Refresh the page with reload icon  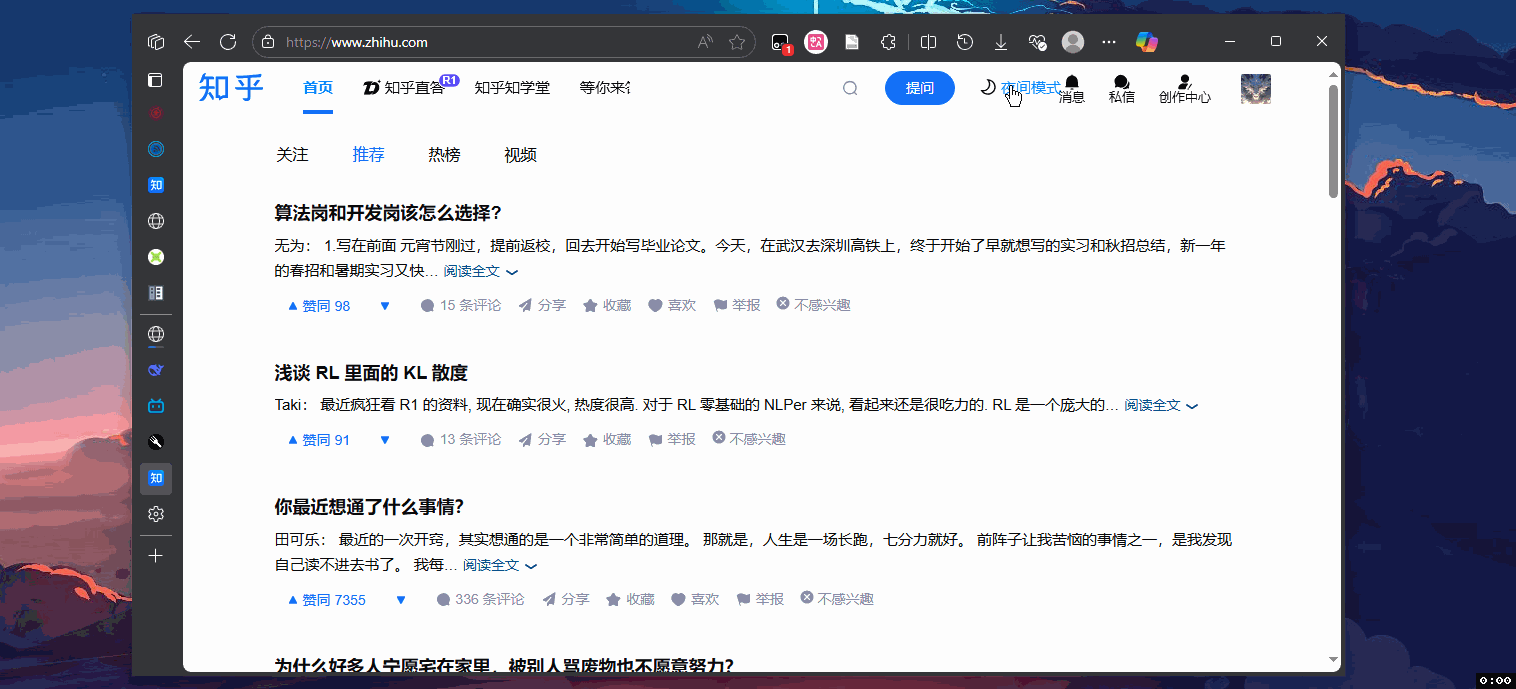(x=228, y=42)
